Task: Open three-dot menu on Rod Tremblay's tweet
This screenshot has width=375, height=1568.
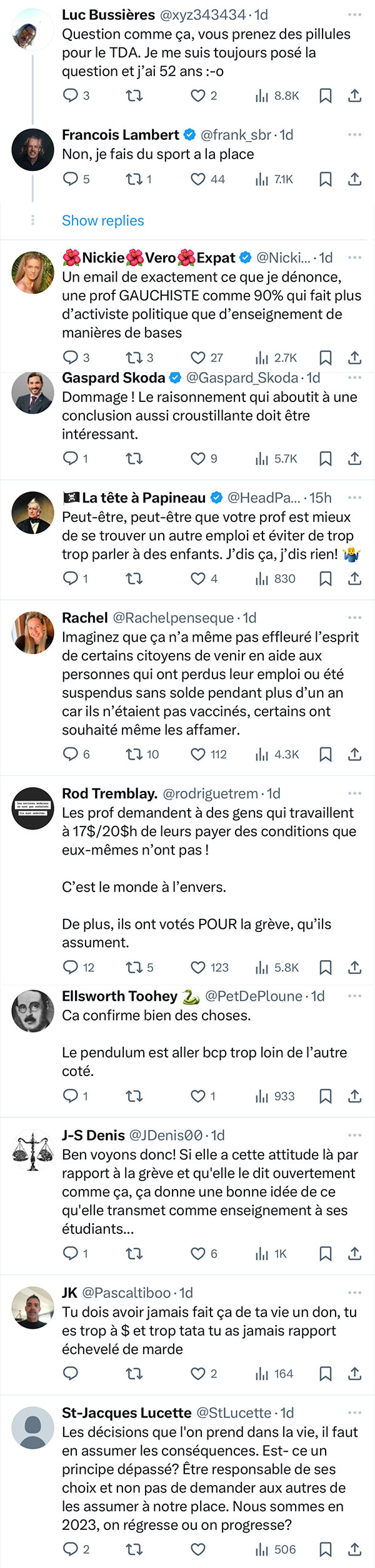Action: tap(354, 793)
